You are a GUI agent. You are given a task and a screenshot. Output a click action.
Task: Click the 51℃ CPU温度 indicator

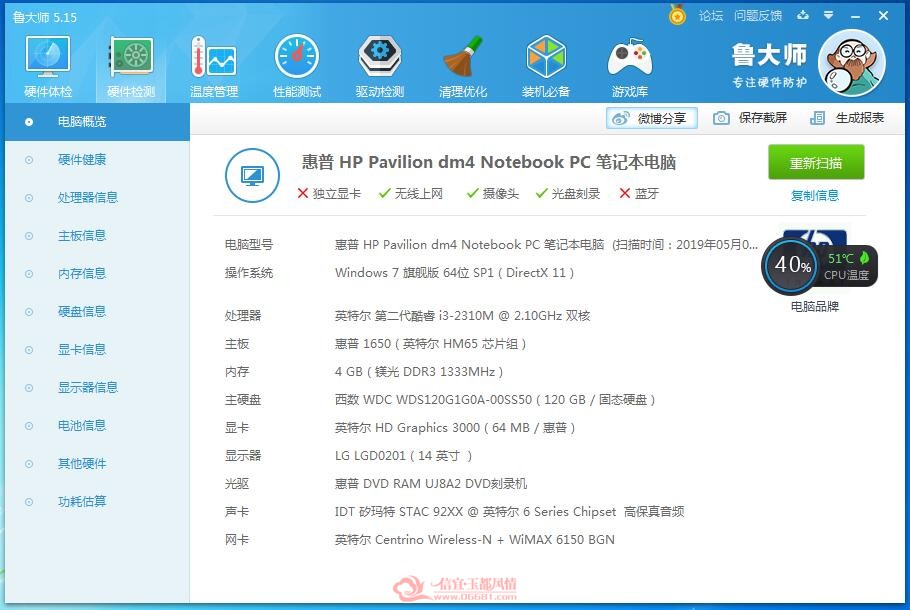pos(847,266)
